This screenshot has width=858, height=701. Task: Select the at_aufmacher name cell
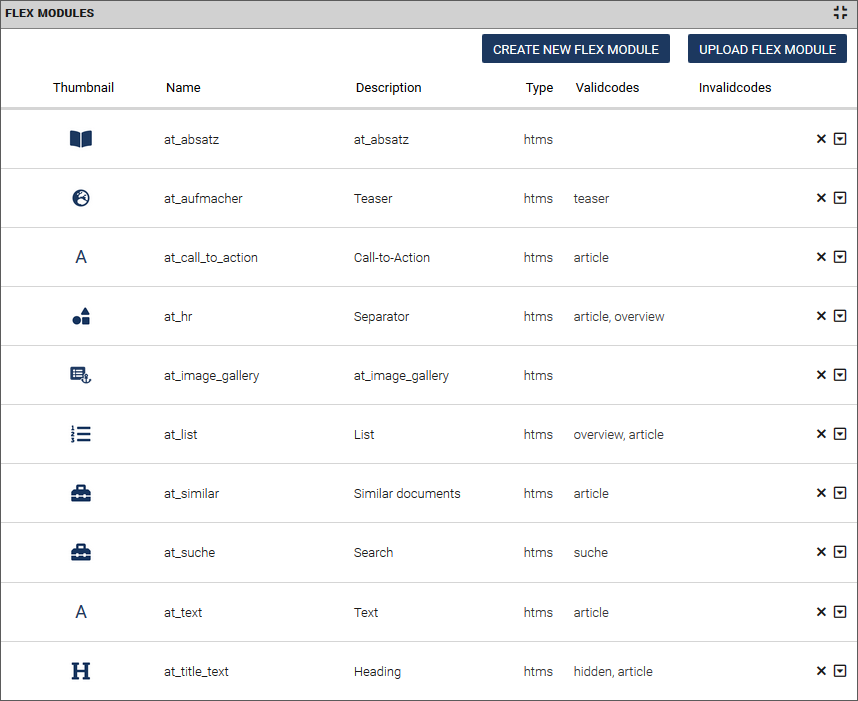203,199
